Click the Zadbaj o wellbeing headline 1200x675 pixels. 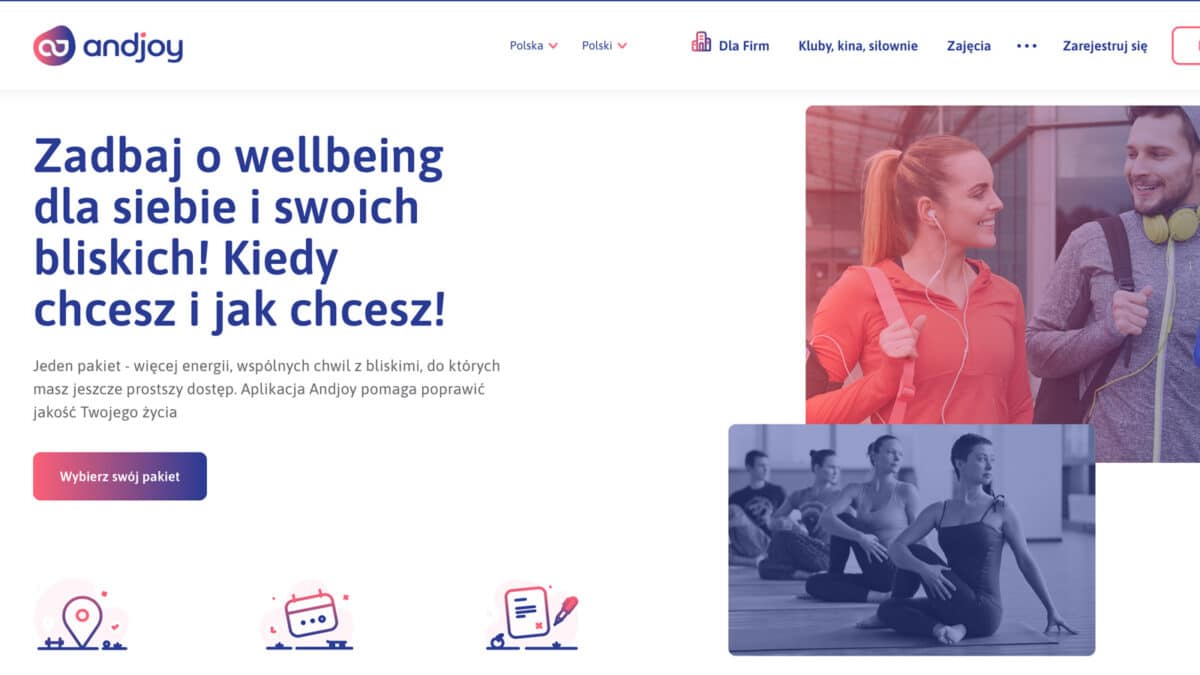240,234
